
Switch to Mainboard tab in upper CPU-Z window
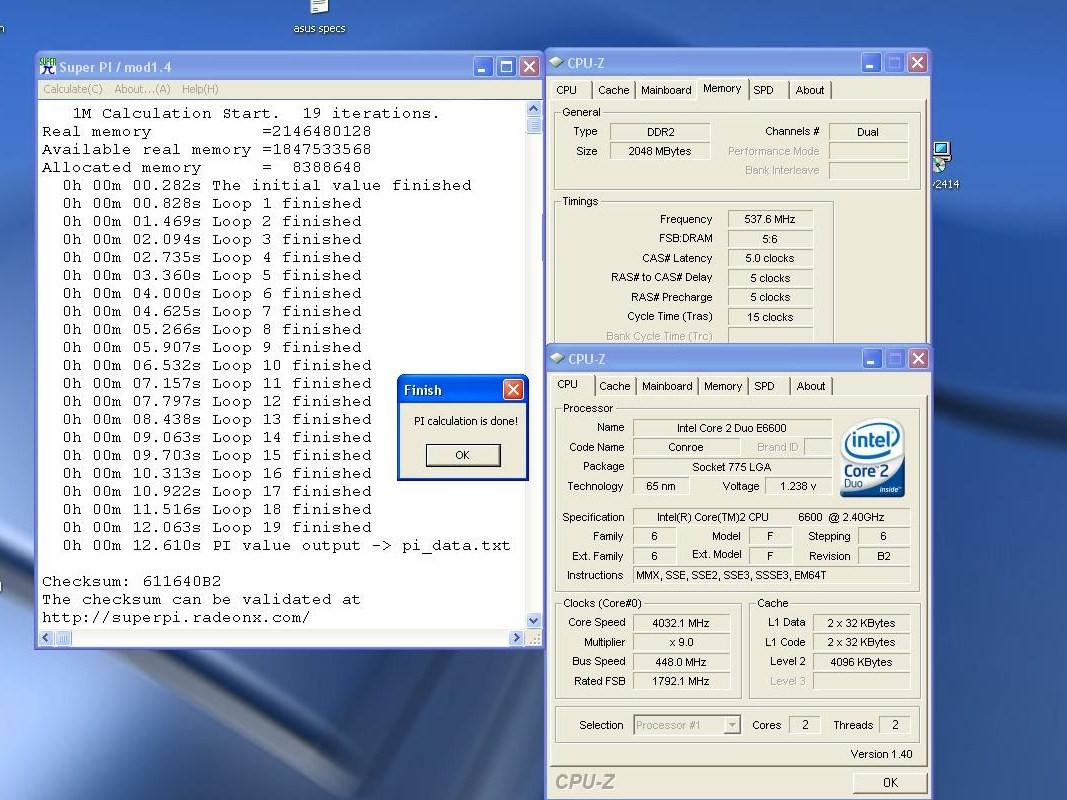point(666,90)
